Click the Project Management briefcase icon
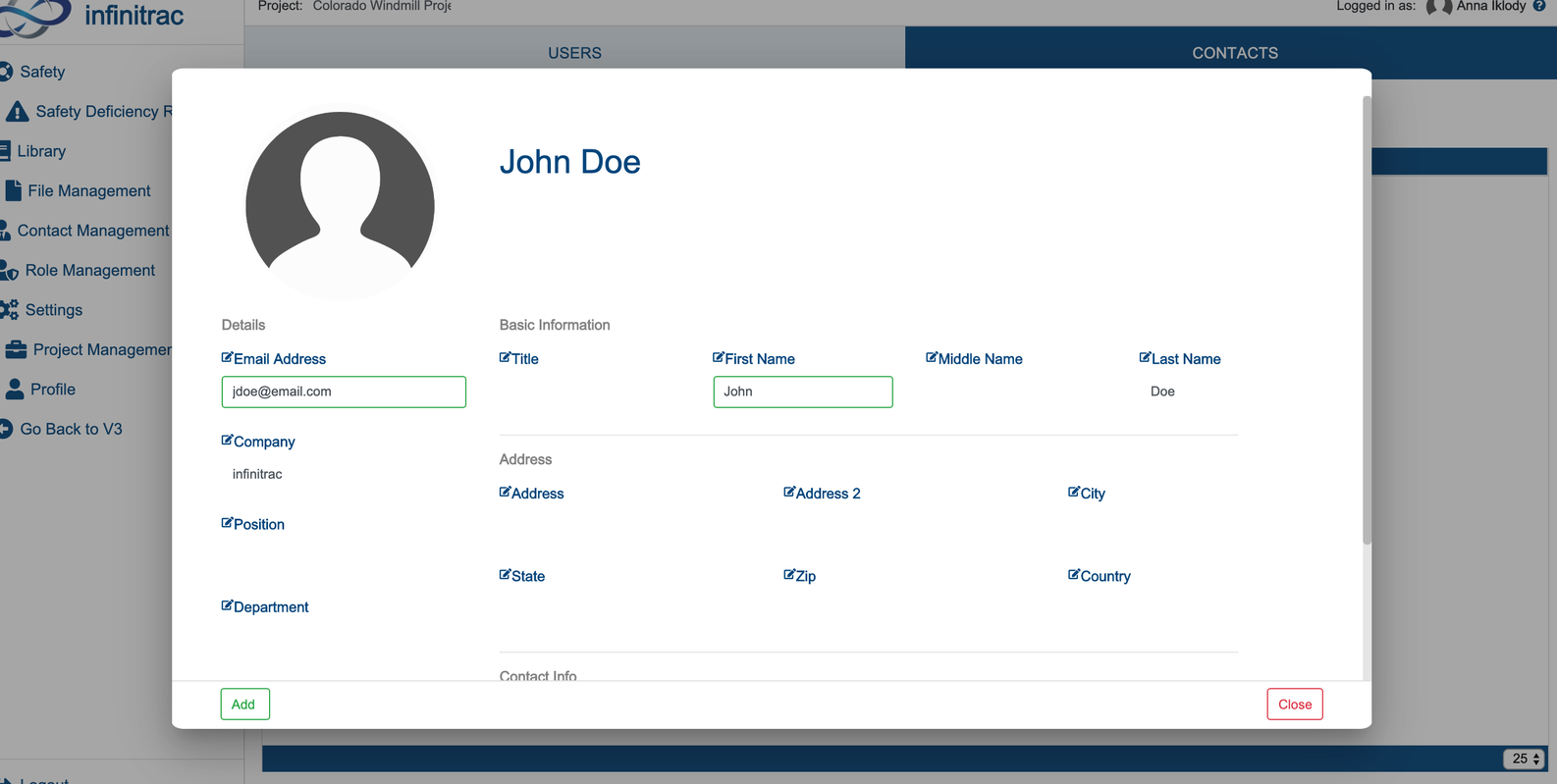 coord(16,349)
